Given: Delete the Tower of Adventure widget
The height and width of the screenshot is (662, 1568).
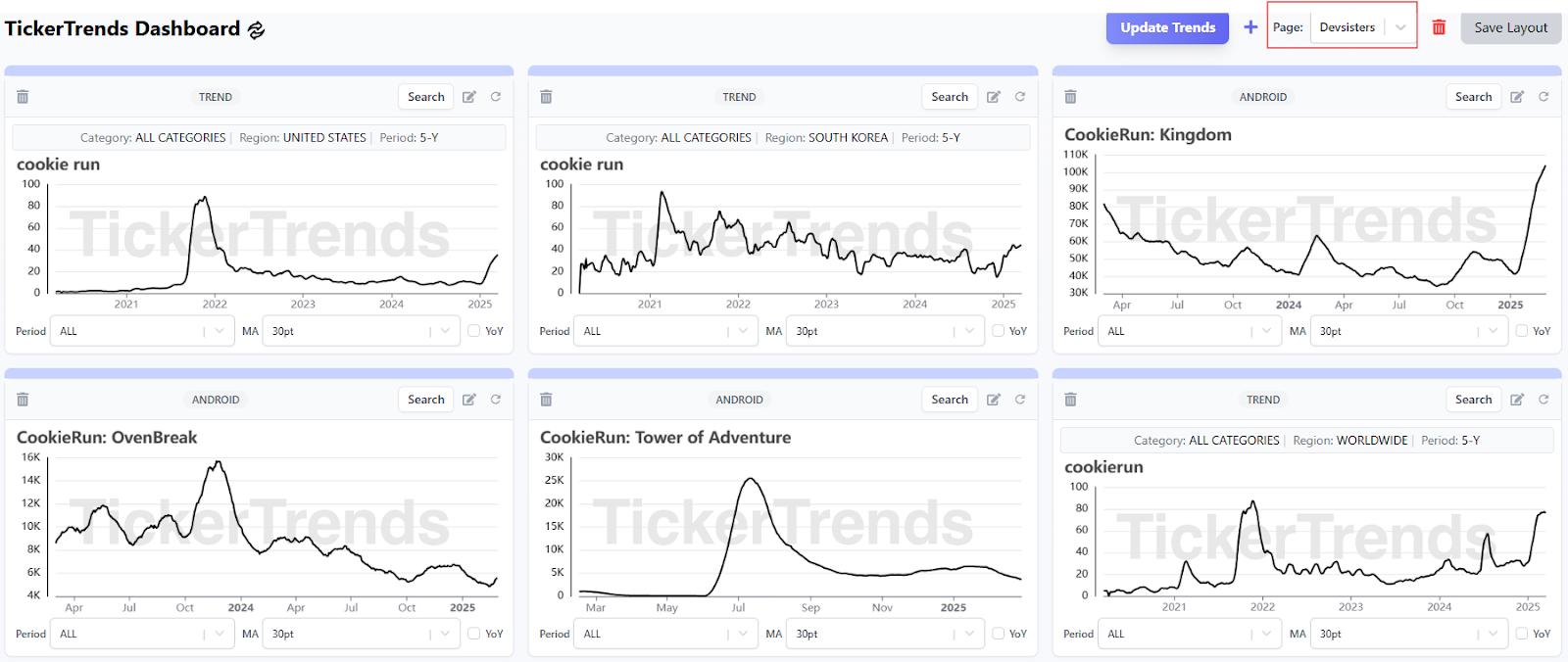Looking at the screenshot, I should (546, 400).
